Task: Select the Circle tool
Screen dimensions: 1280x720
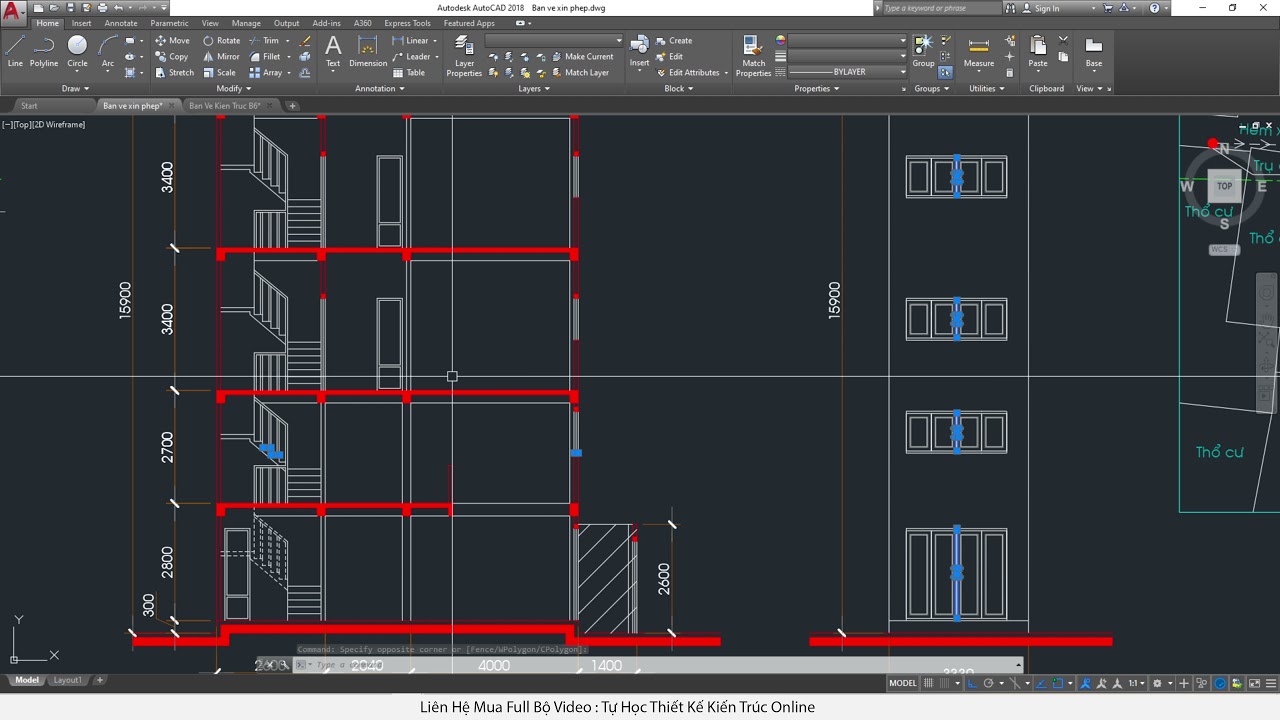Action: tap(77, 50)
